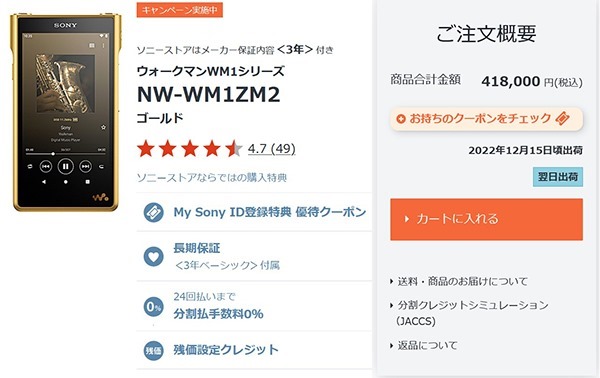Open お持ちのクーポンをチェック coupon button
The image size is (600, 378).
pos(486,119)
